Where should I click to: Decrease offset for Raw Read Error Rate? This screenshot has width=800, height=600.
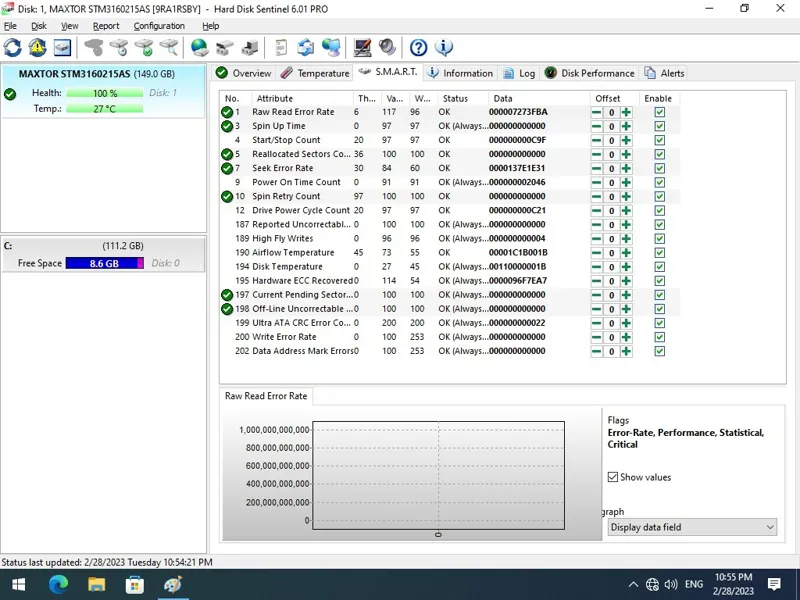click(596, 112)
